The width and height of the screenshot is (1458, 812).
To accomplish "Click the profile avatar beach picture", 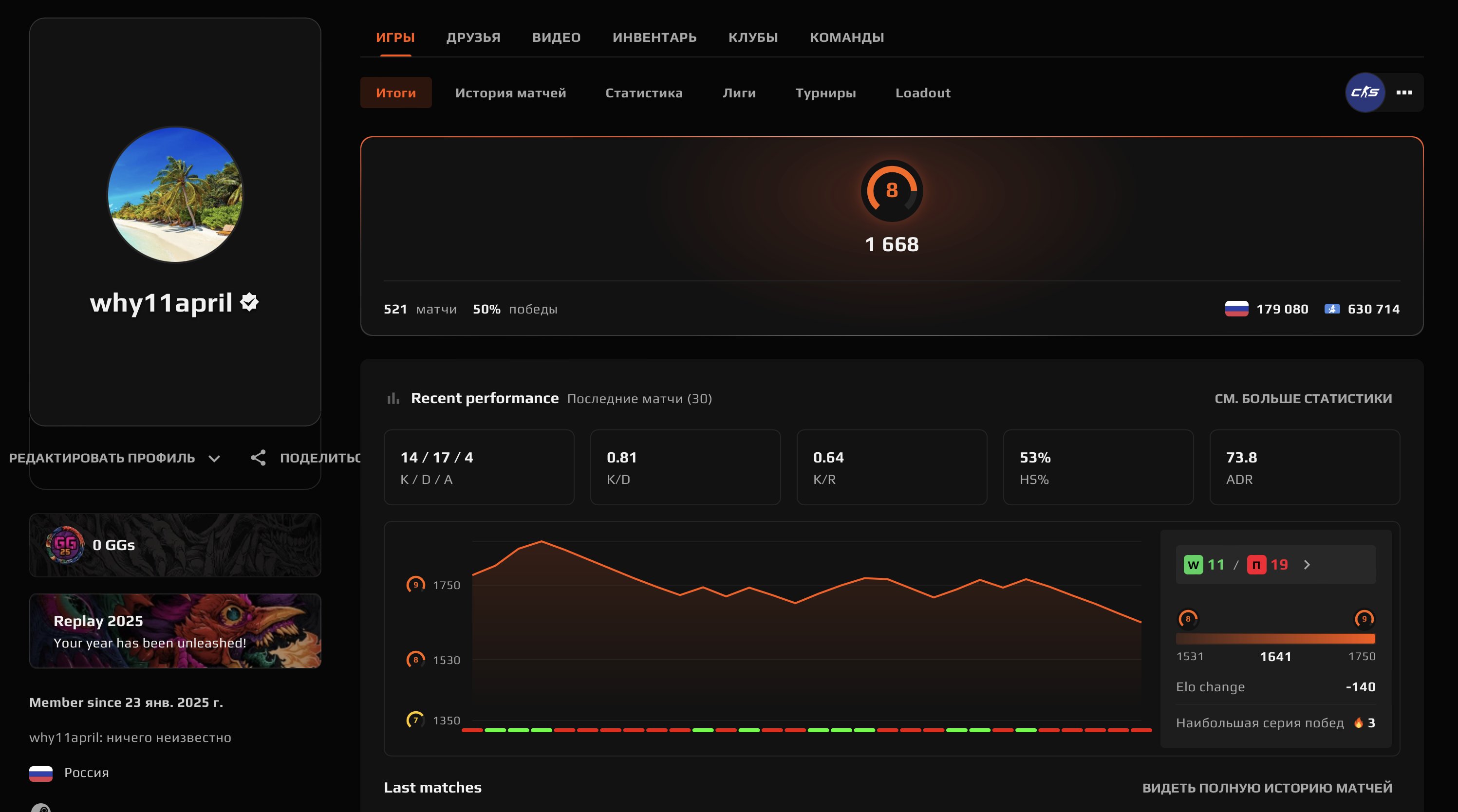I will point(175,194).
